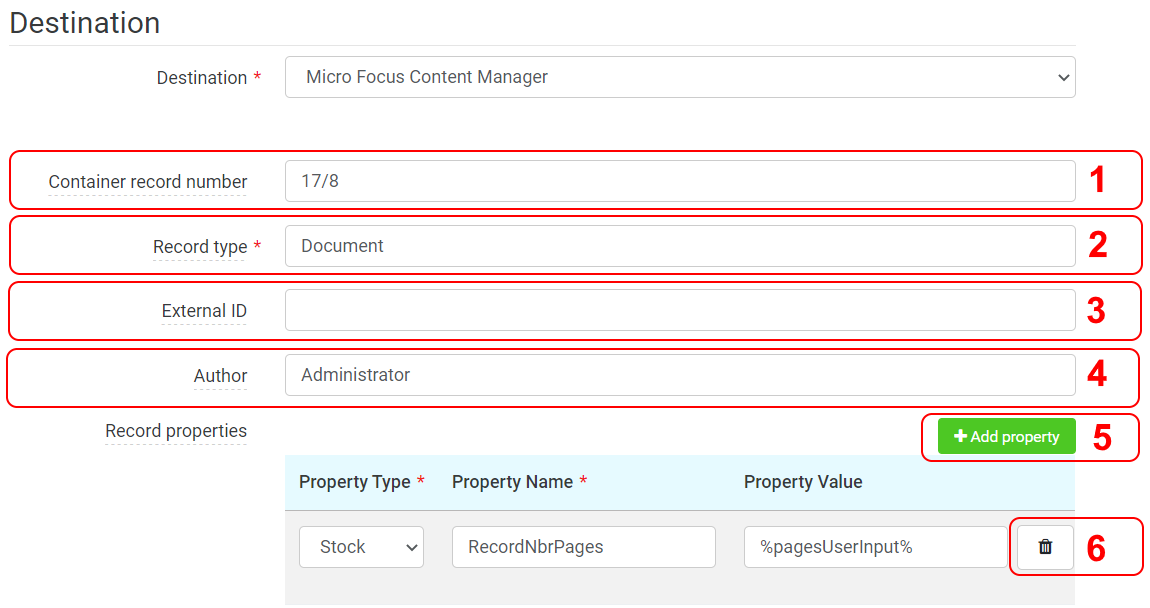The image size is (1150, 608).
Task: Click the Author field label
Action: [x=220, y=376]
